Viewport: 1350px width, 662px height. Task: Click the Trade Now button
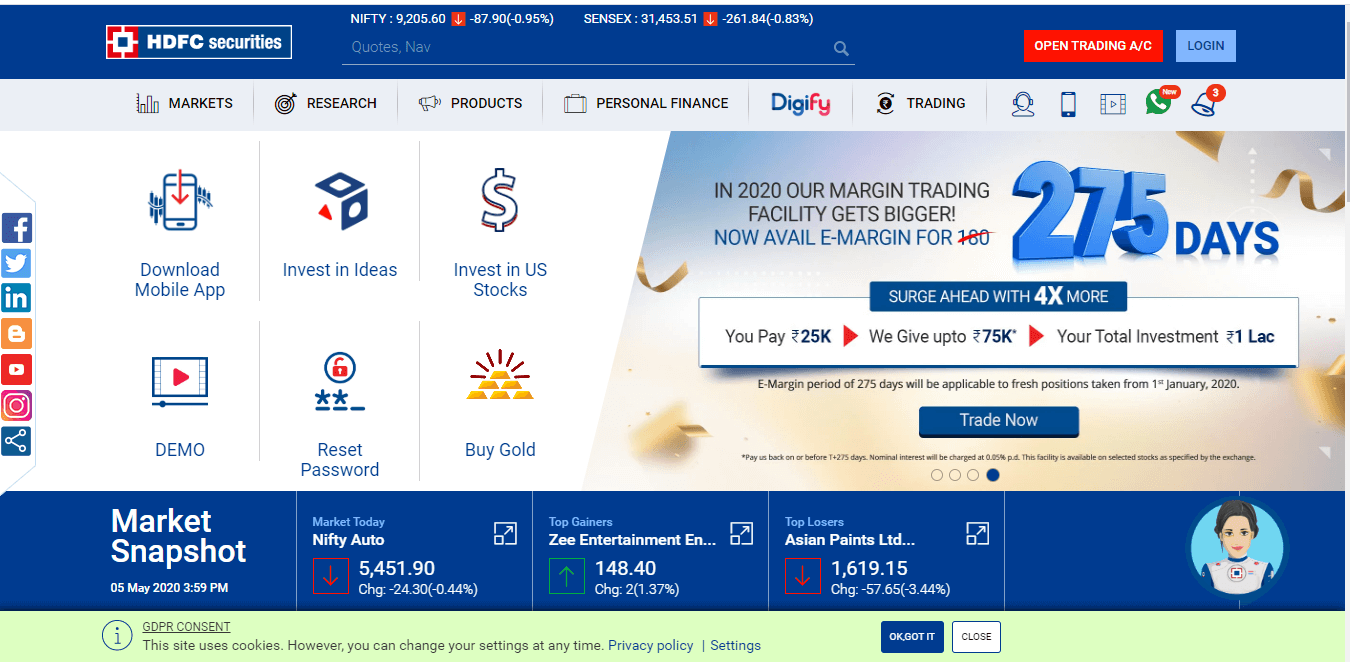click(x=999, y=421)
